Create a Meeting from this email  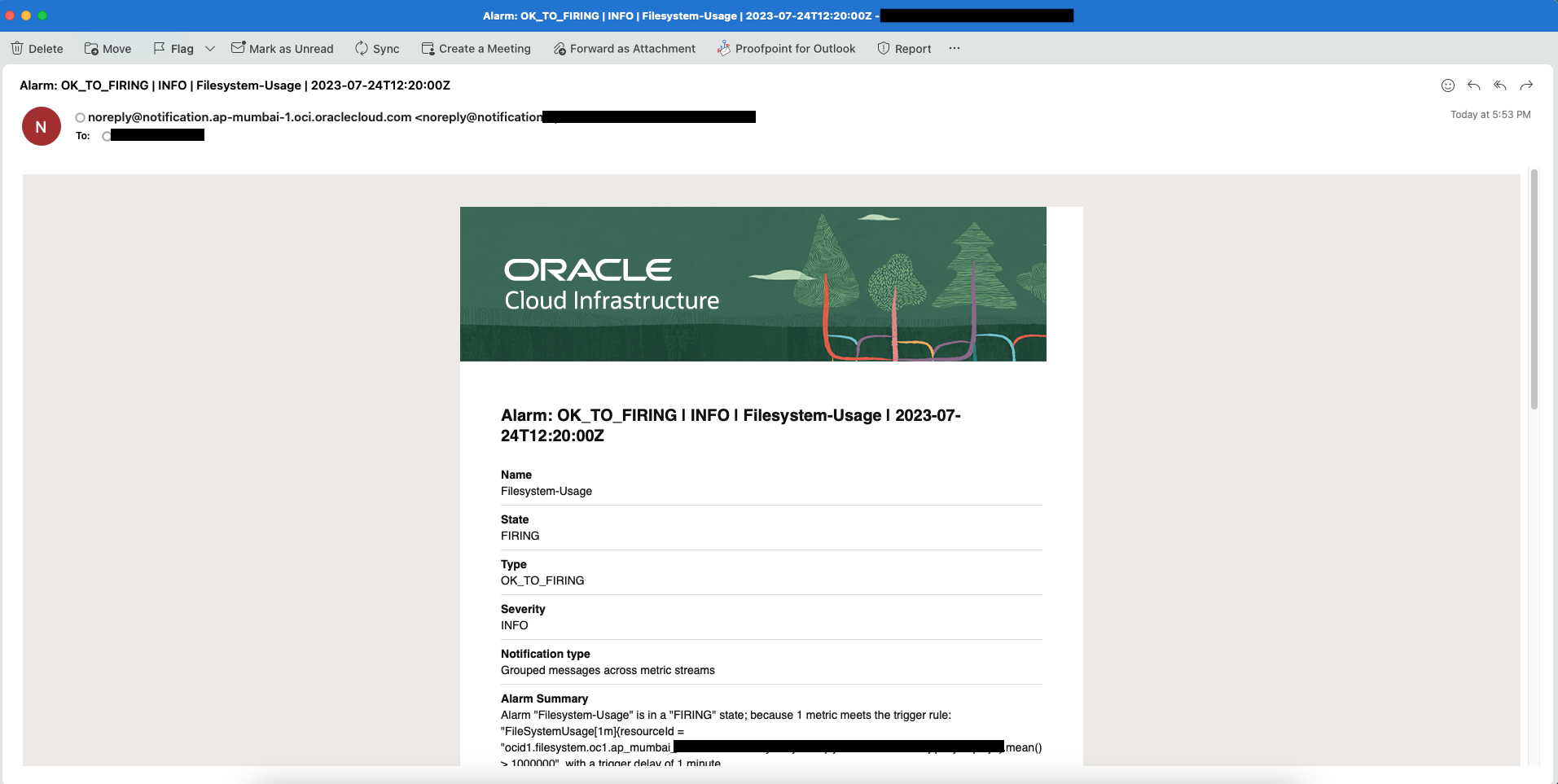point(476,48)
